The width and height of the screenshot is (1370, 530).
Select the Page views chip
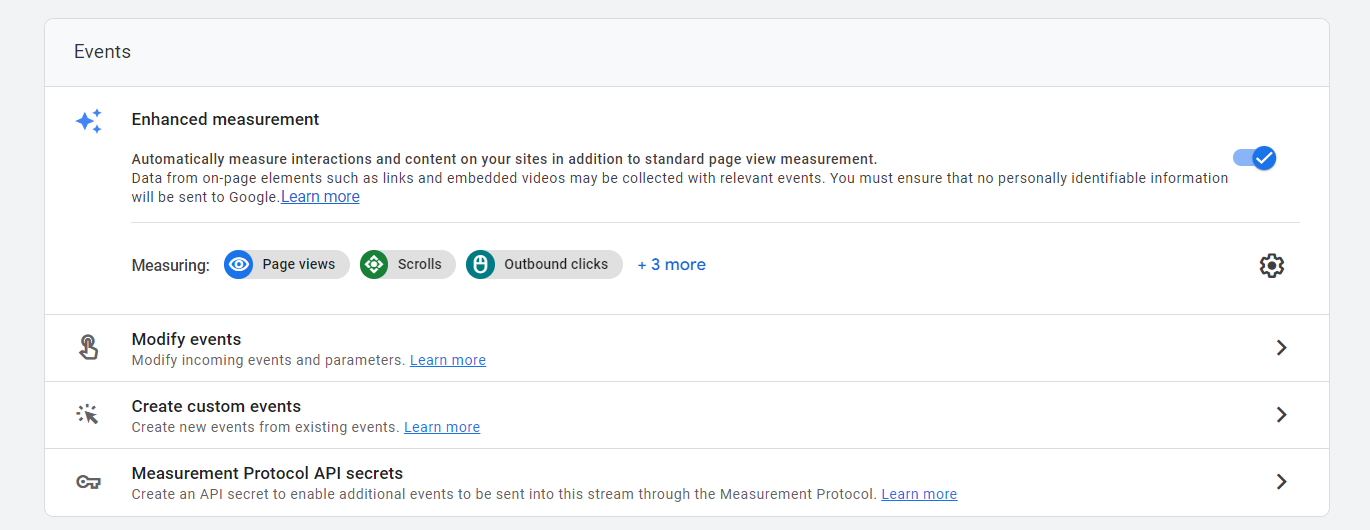coord(287,264)
